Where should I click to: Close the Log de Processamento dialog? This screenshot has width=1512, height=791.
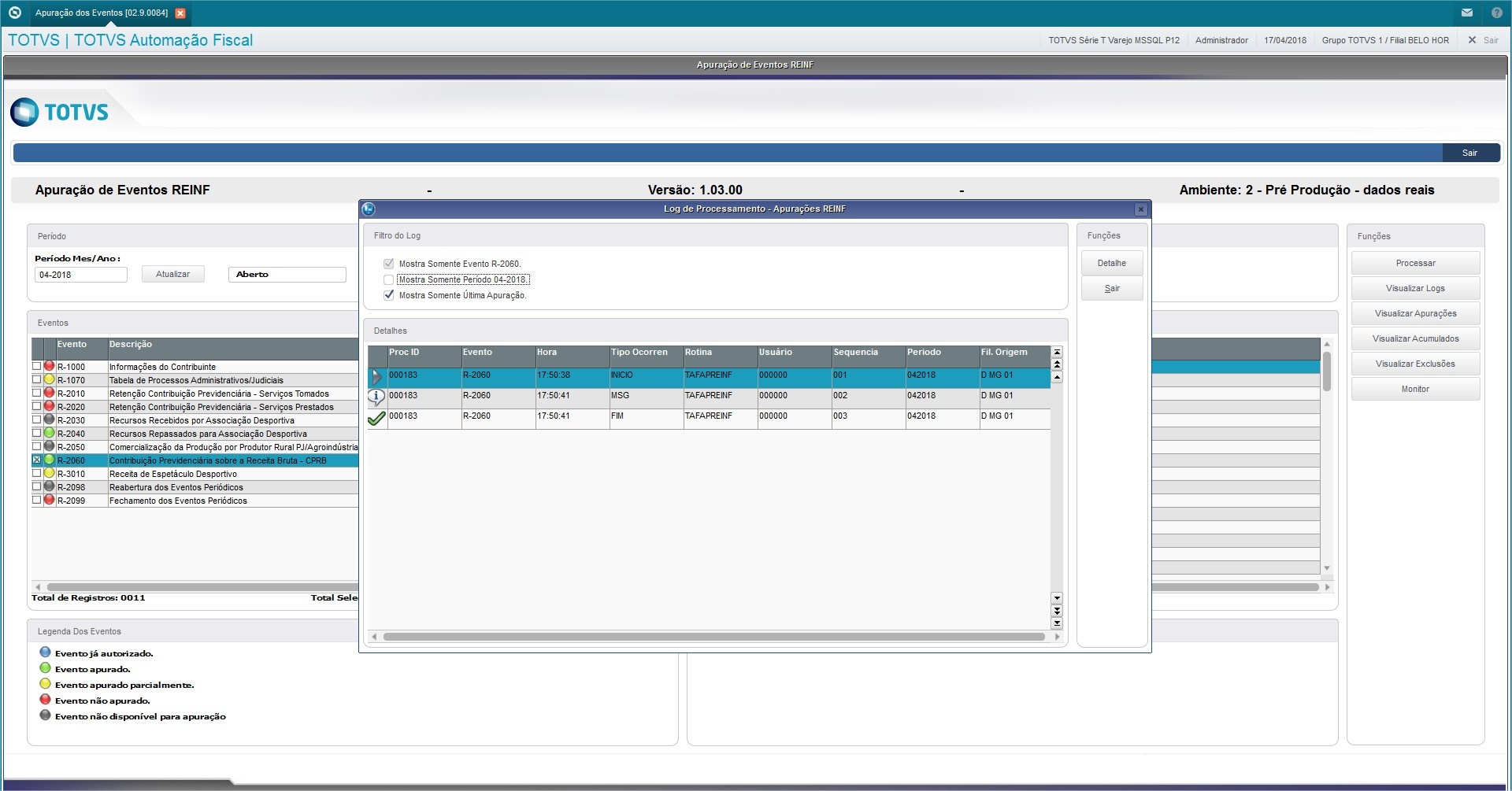1140,209
